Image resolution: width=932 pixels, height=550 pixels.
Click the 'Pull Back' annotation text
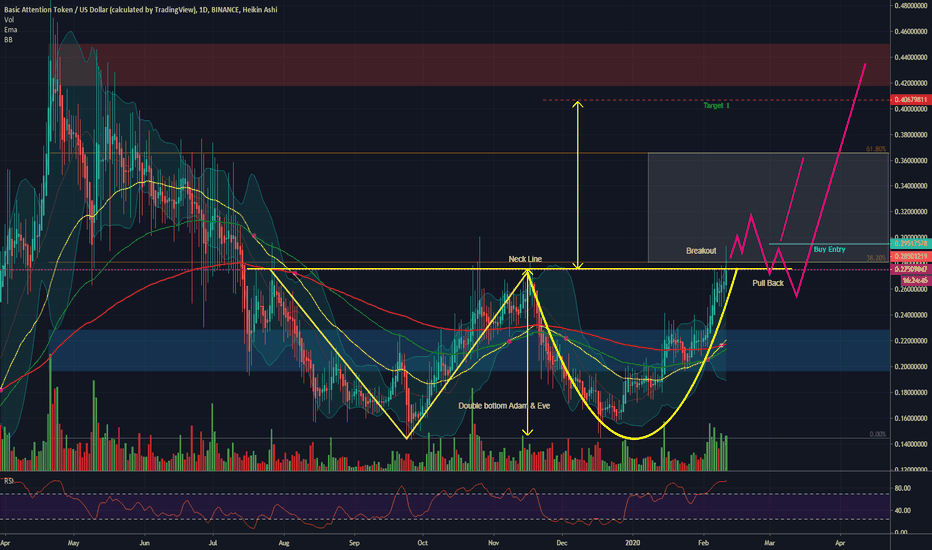[768, 283]
